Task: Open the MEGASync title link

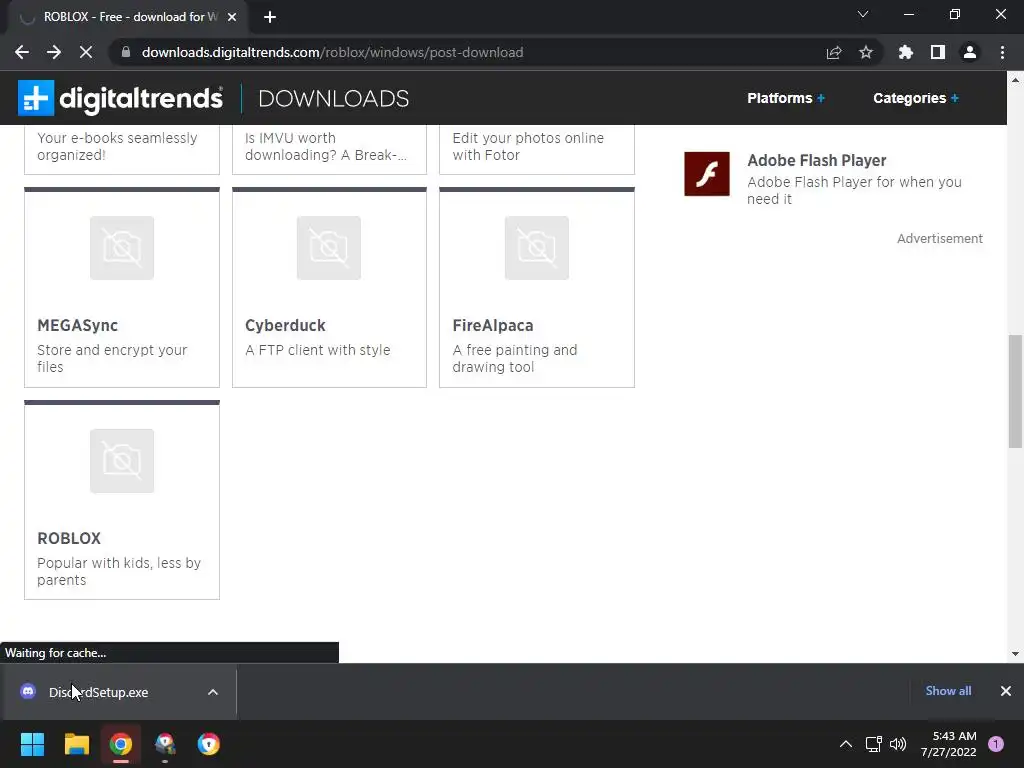Action: [78, 325]
